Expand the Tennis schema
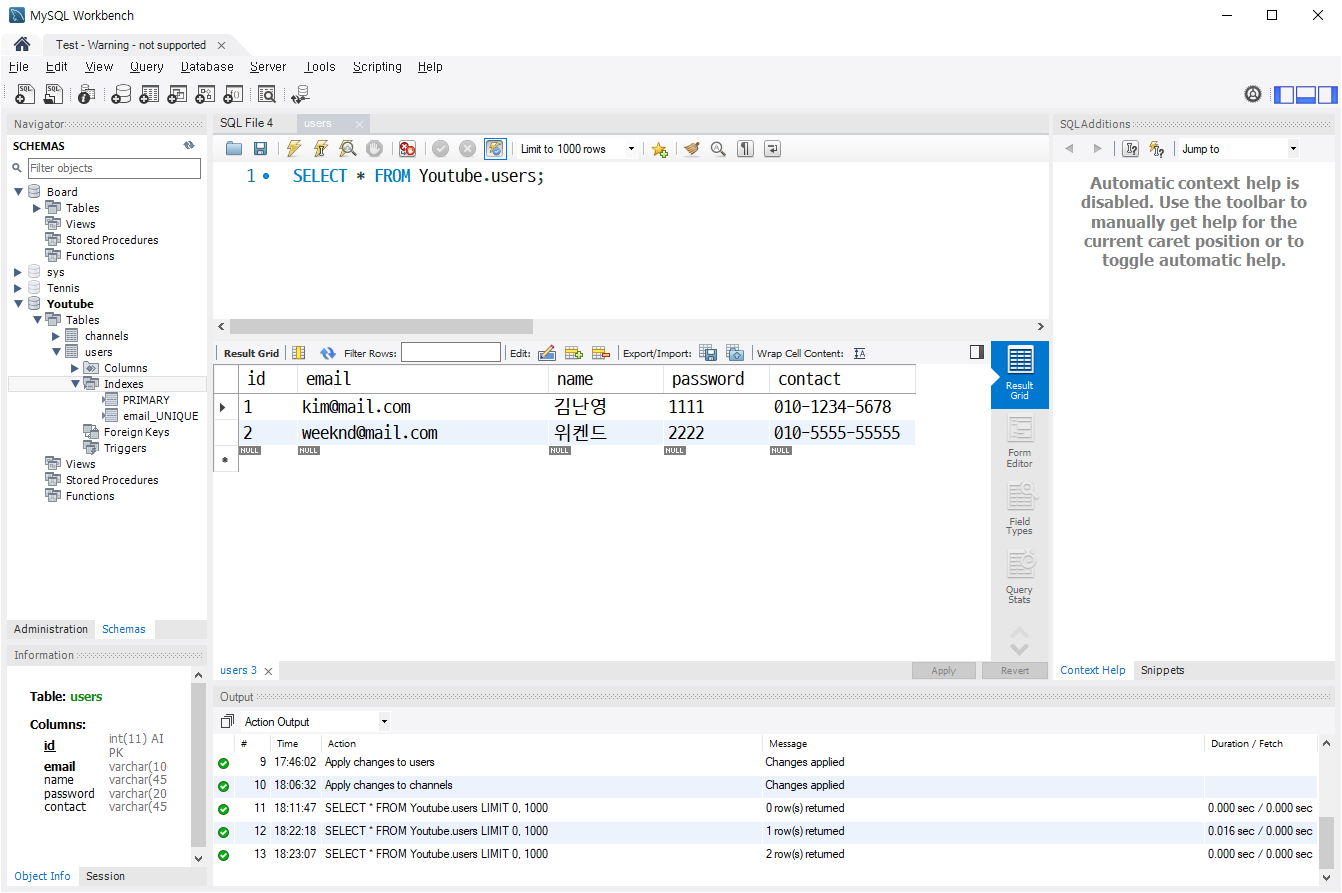The height and width of the screenshot is (893, 1342). coord(18,288)
